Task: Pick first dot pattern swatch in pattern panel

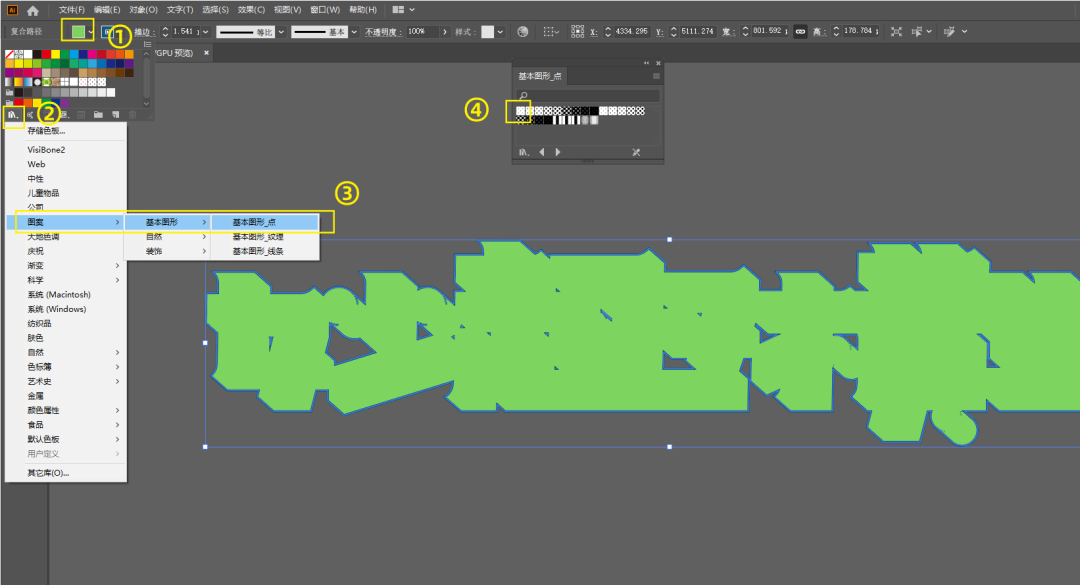Action: click(521, 110)
